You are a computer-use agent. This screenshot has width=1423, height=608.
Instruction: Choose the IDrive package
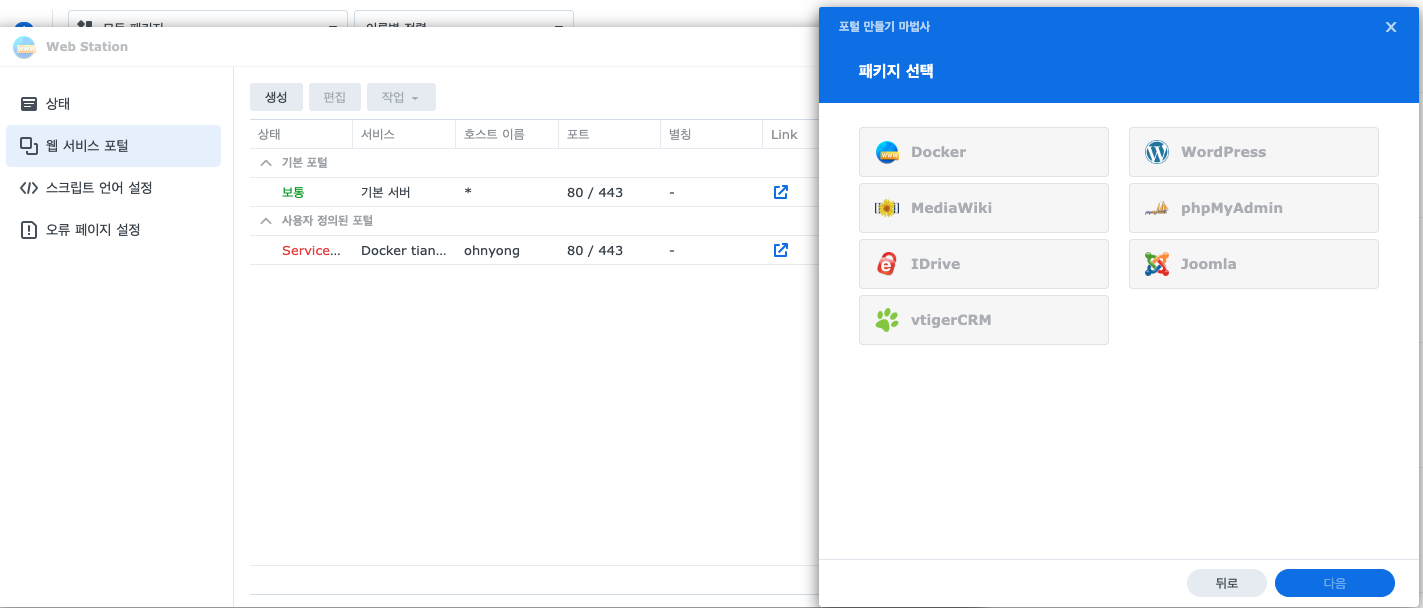coord(984,264)
